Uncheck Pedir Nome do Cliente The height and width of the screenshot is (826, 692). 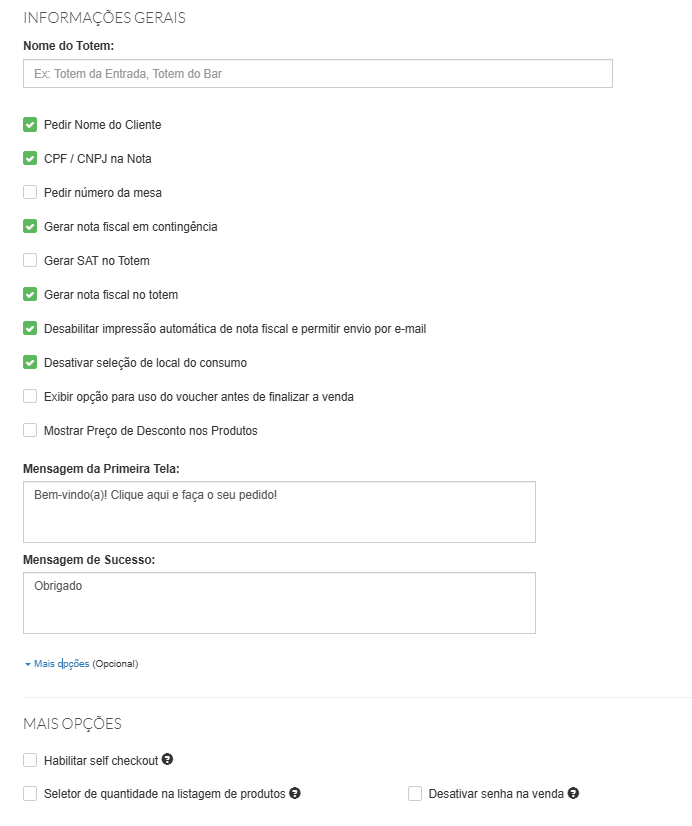tap(30, 125)
